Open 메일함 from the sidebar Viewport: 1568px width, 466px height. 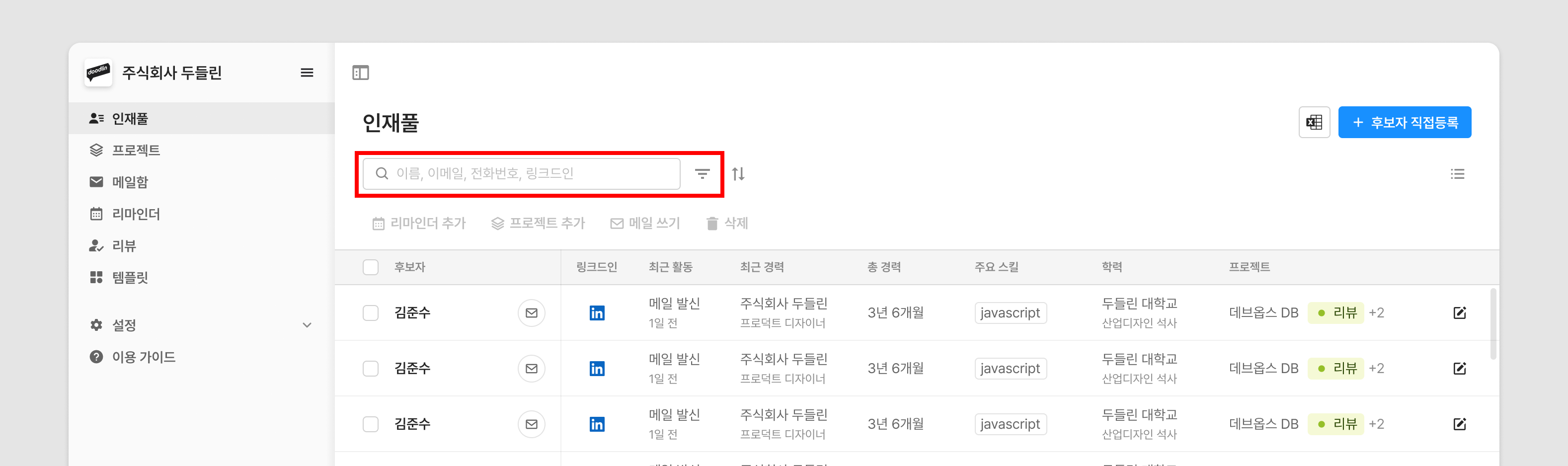click(x=202, y=182)
